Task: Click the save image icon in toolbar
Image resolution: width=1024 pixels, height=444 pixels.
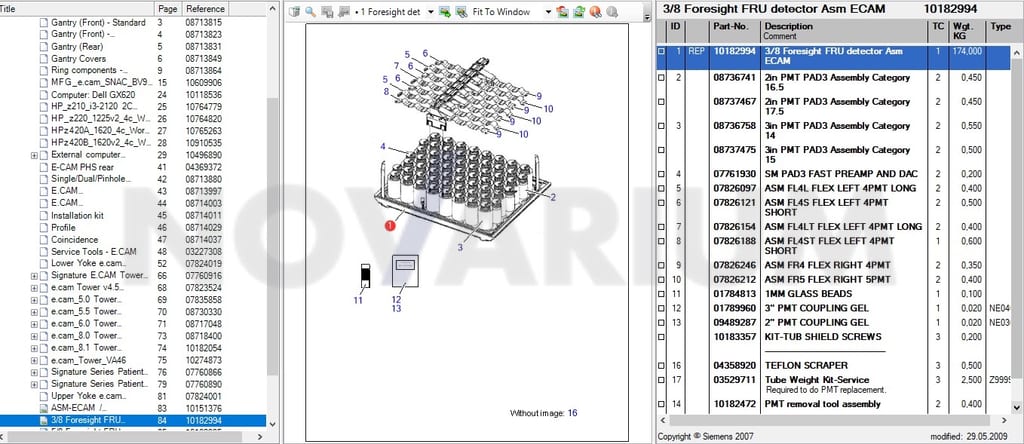Action: click(327, 12)
